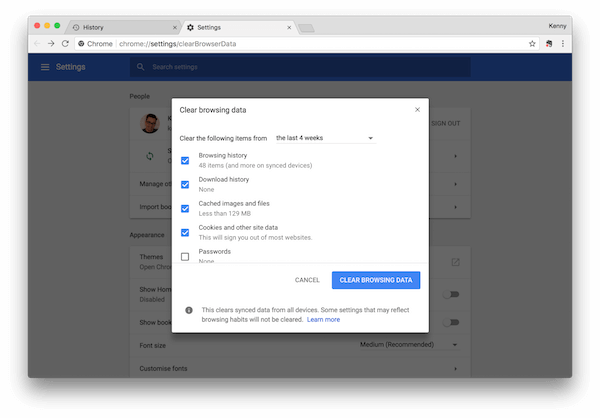Click '48 items (and more on synced devices)' text
The image size is (600, 418).
[x=255, y=165]
